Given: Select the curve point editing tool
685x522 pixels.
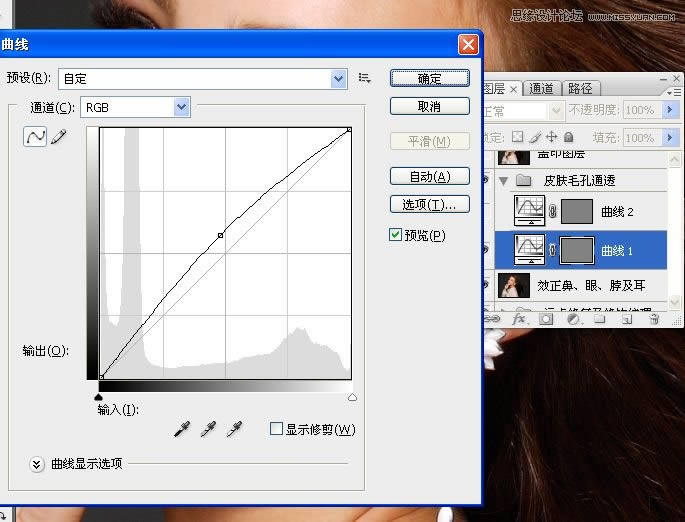Looking at the screenshot, I should 35,138.
